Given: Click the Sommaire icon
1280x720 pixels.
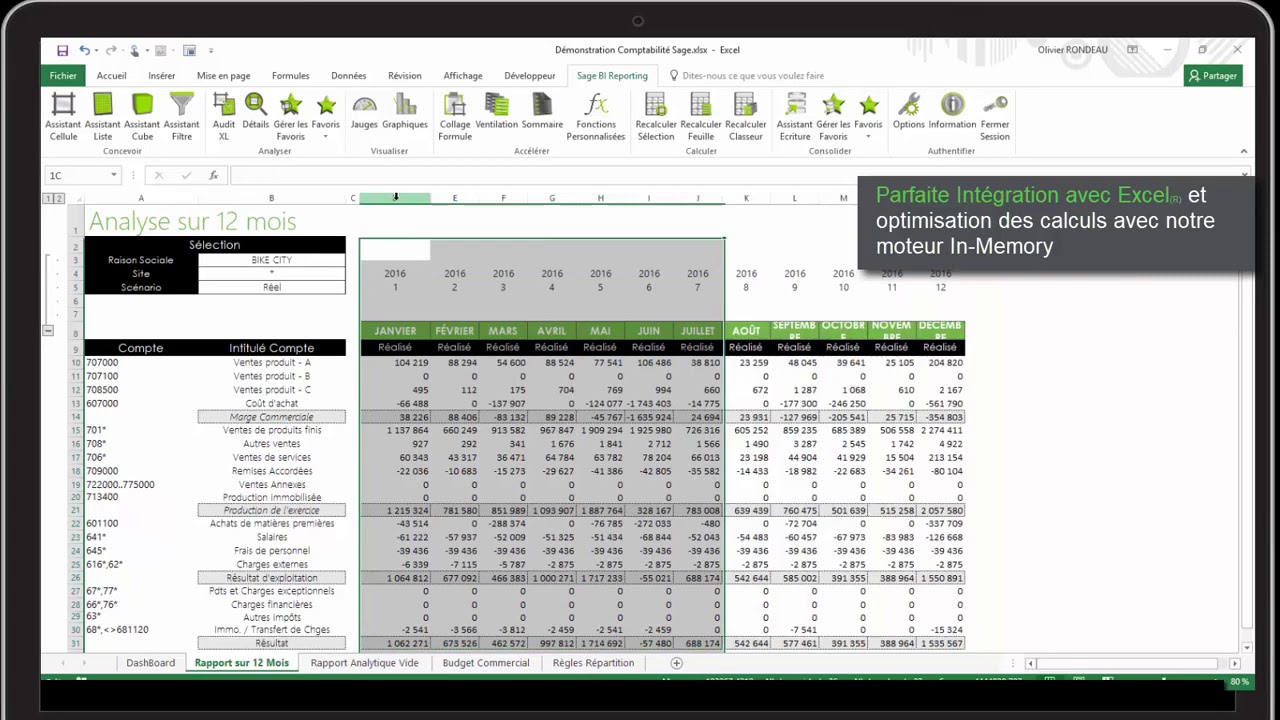Looking at the screenshot, I should 542,111.
